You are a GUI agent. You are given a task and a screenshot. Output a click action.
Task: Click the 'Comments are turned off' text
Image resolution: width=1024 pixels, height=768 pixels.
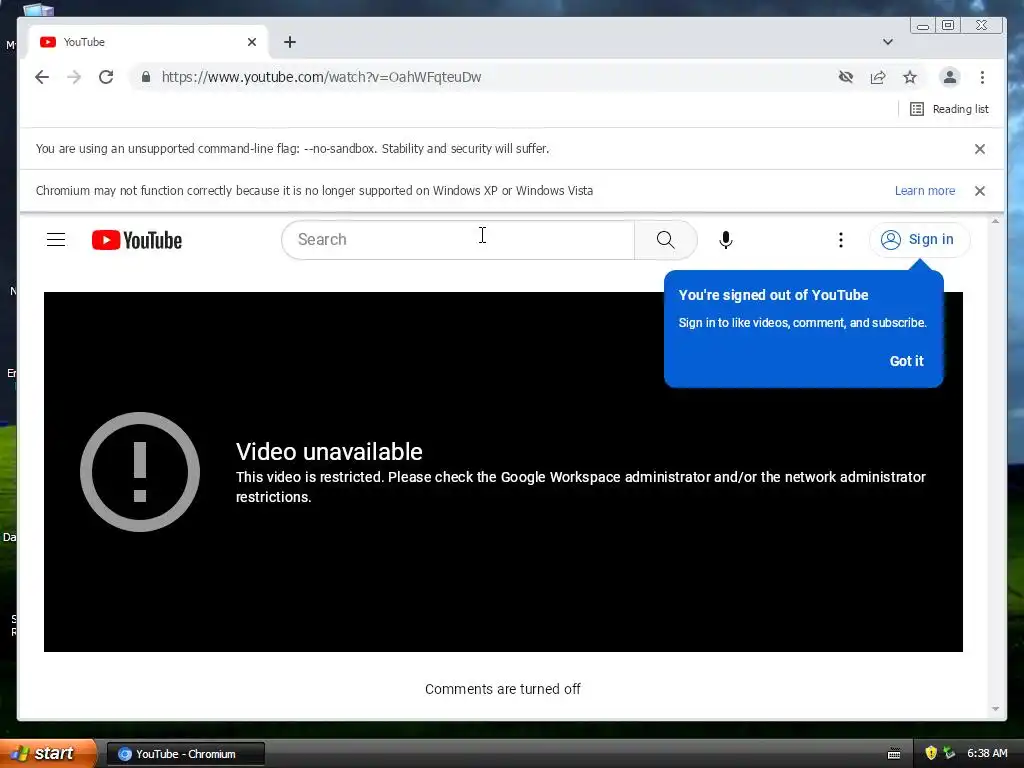(502, 689)
